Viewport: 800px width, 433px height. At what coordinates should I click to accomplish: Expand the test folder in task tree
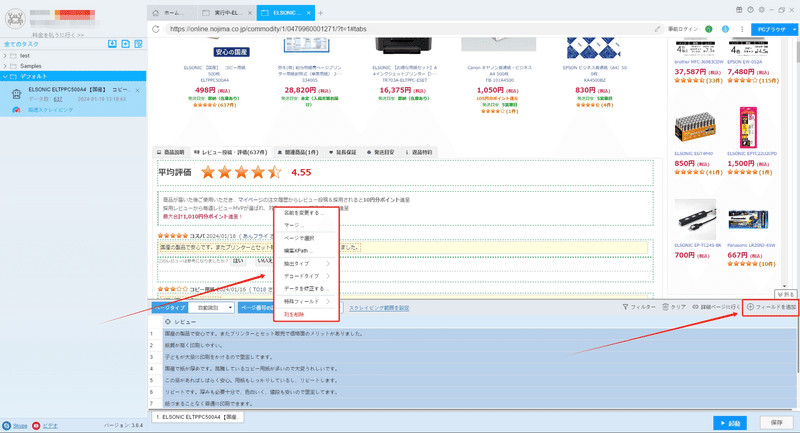coord(5,56)
